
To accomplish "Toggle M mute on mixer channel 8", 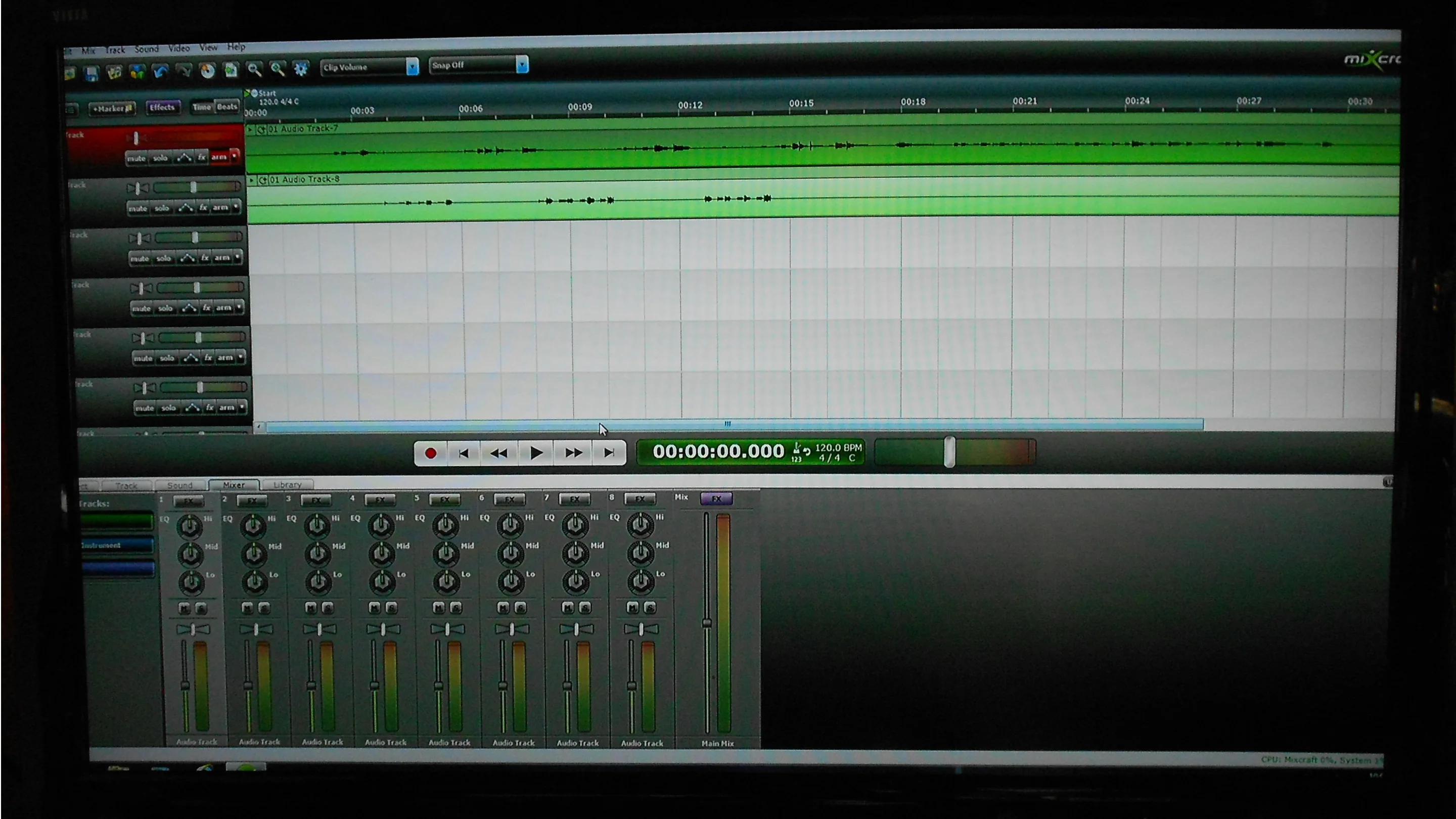I will [633, 608].
